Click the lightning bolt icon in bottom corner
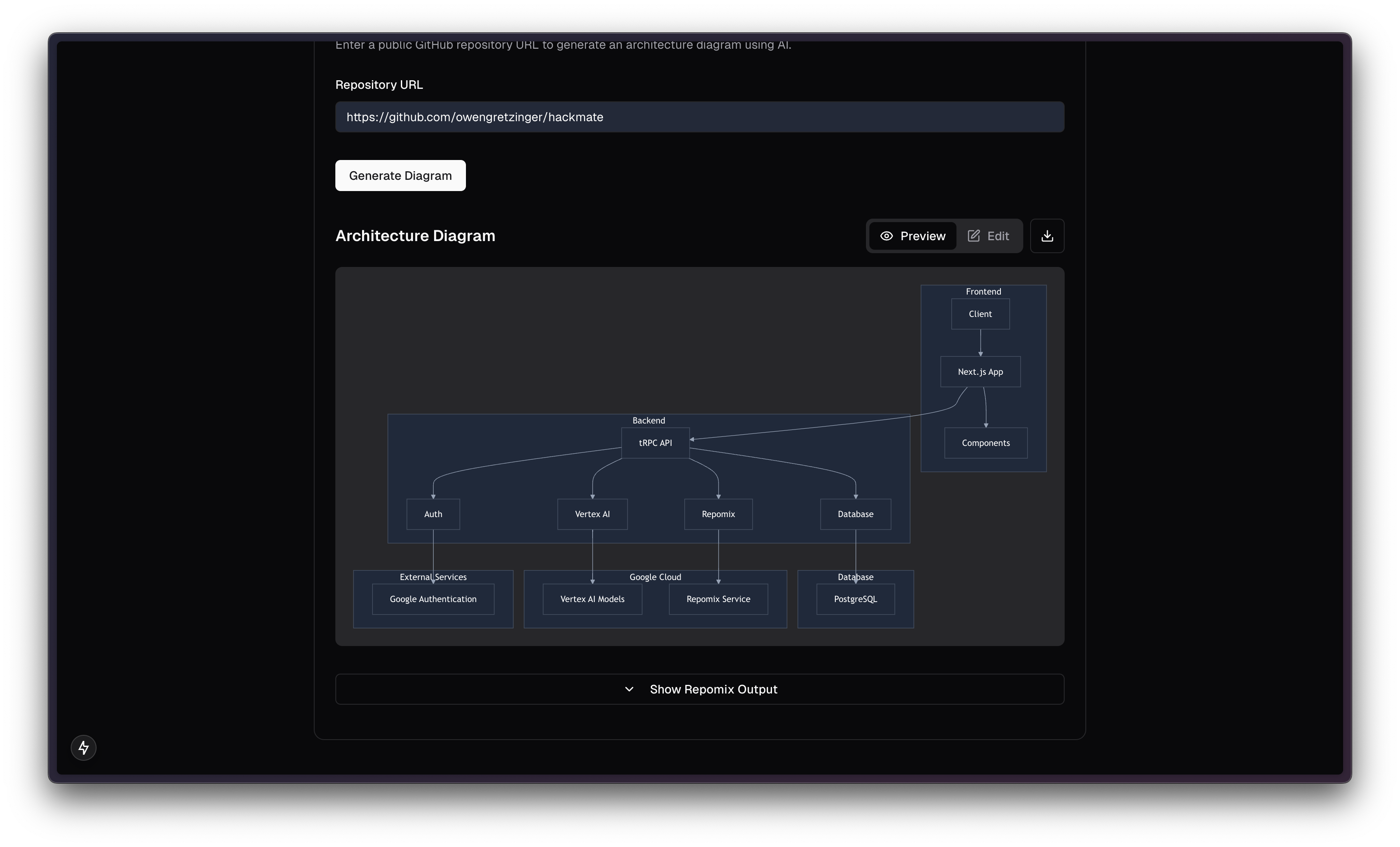Viewport: 1400px width, 847px height. tap(84, 747)
